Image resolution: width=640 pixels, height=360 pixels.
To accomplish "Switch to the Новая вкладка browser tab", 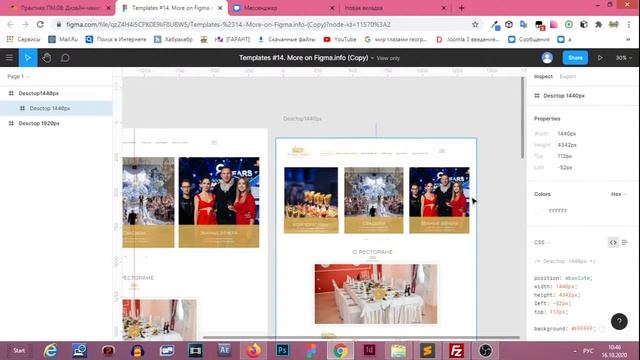I will click(395, 8).
